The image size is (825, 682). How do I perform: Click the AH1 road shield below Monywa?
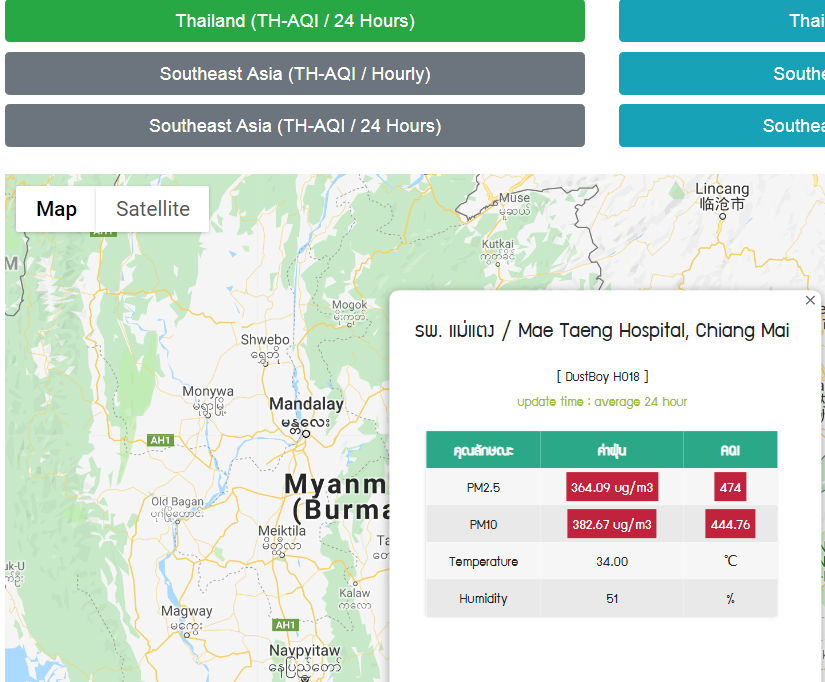pyautogui.click(x=160, y=440)
